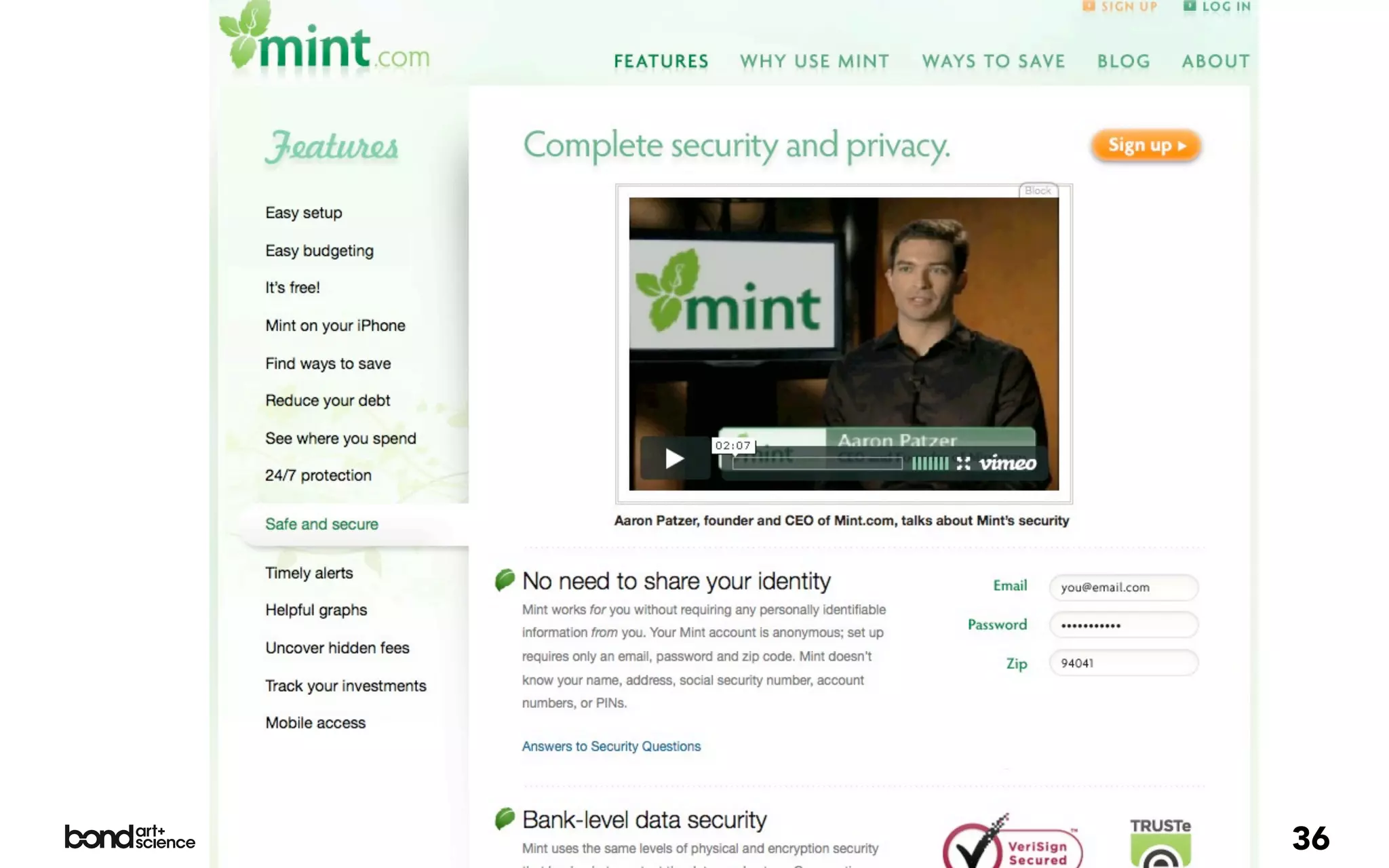Click the orange Sign up button

point(1146,146)
